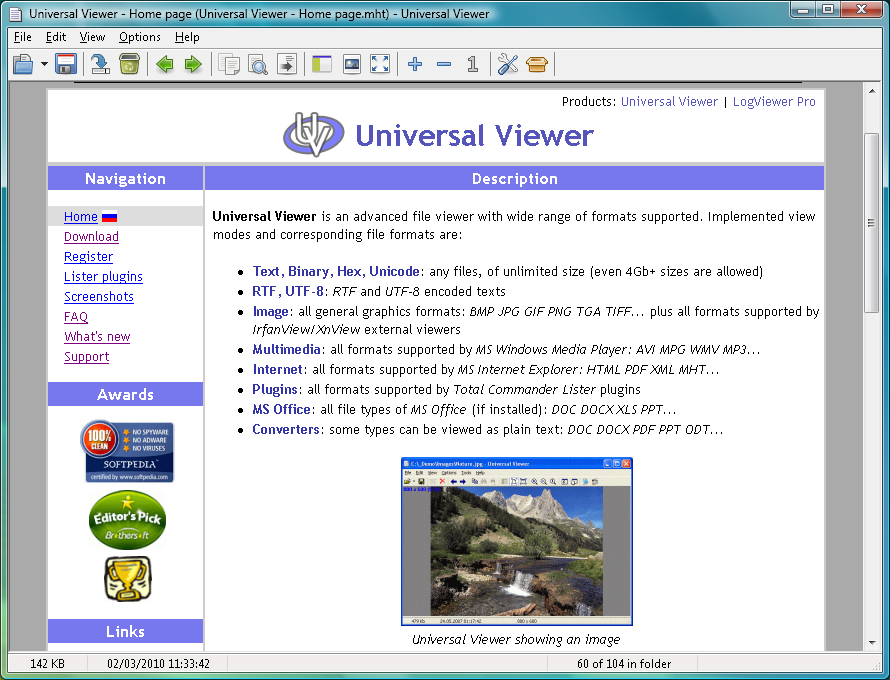Image resolution: width=890 pixels, height=680 pixels.
Task: Open the Download link
Action: coord(91,237)
